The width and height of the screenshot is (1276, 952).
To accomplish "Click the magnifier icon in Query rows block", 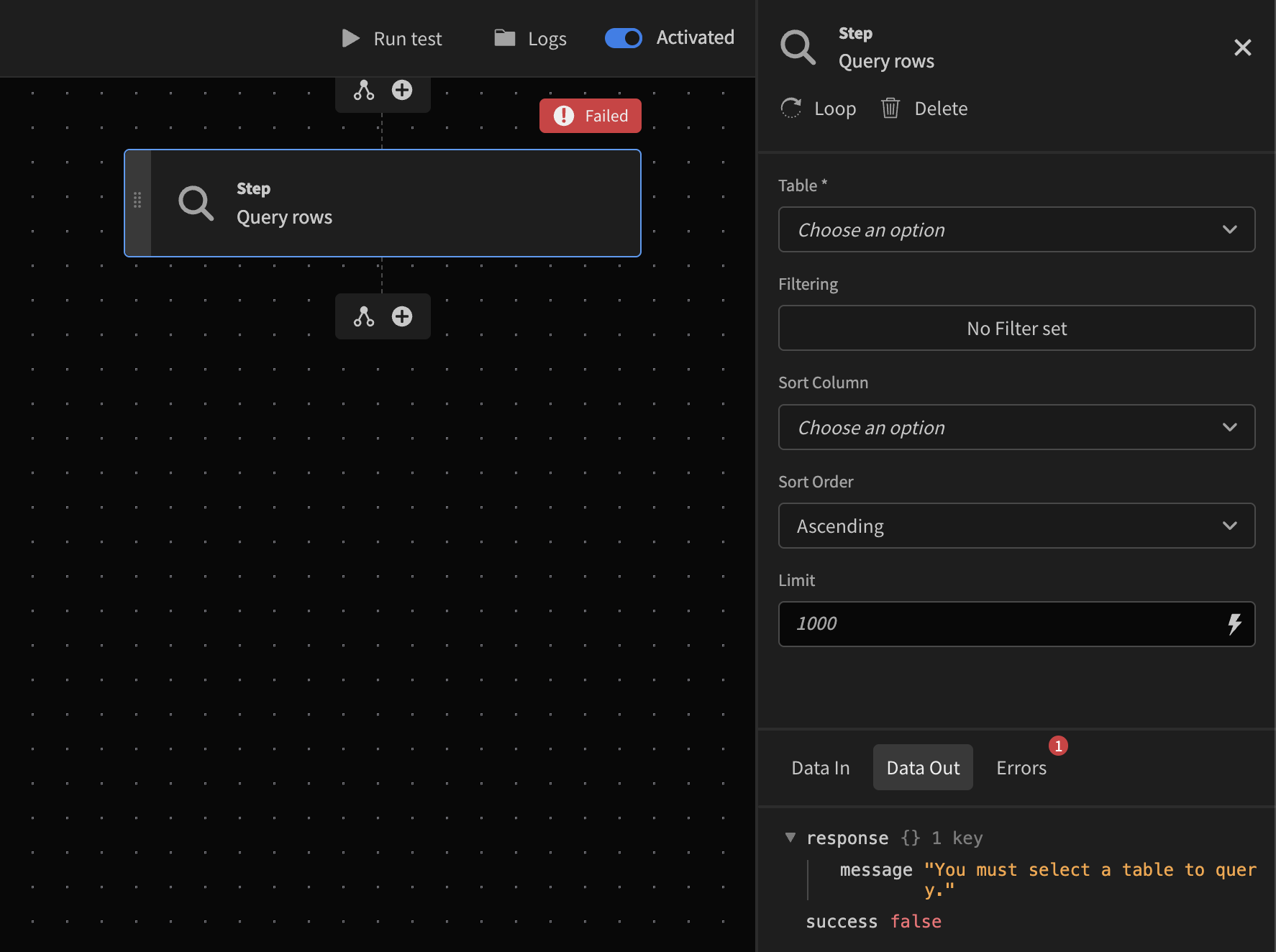I will tap(196, 203).
